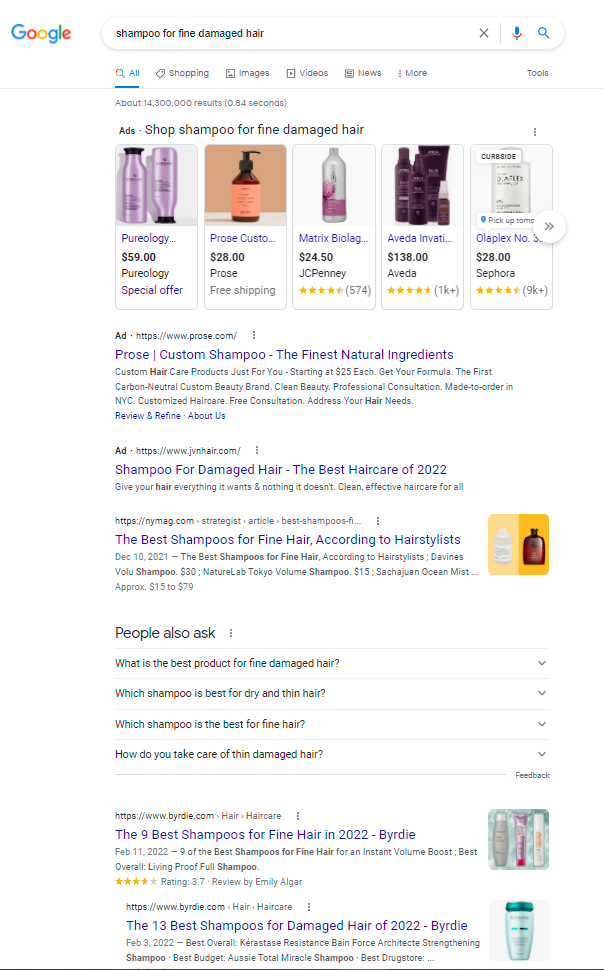Screen dimensions: 604x970
Task: Click the Google logo
Action: coord(41,33)
